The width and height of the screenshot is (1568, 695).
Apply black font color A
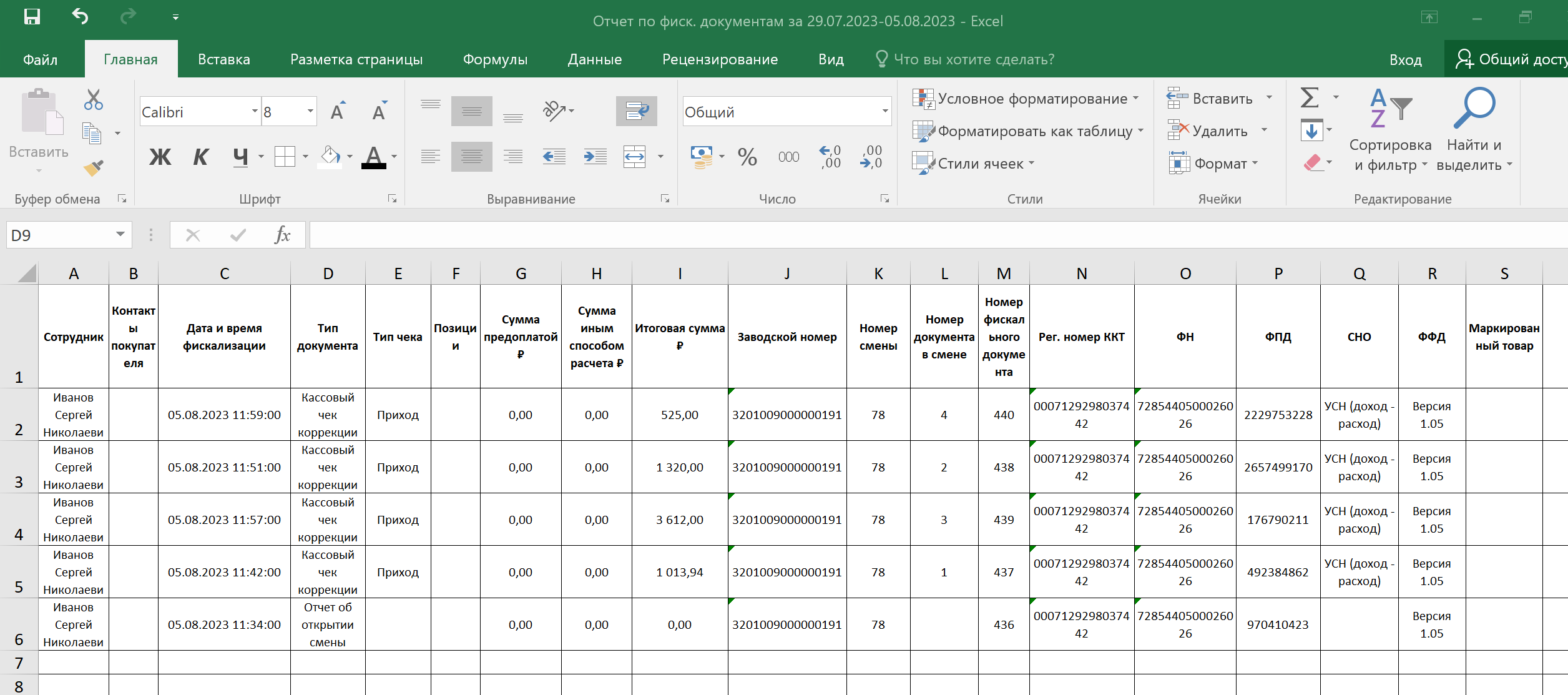[x=373, y=156]
